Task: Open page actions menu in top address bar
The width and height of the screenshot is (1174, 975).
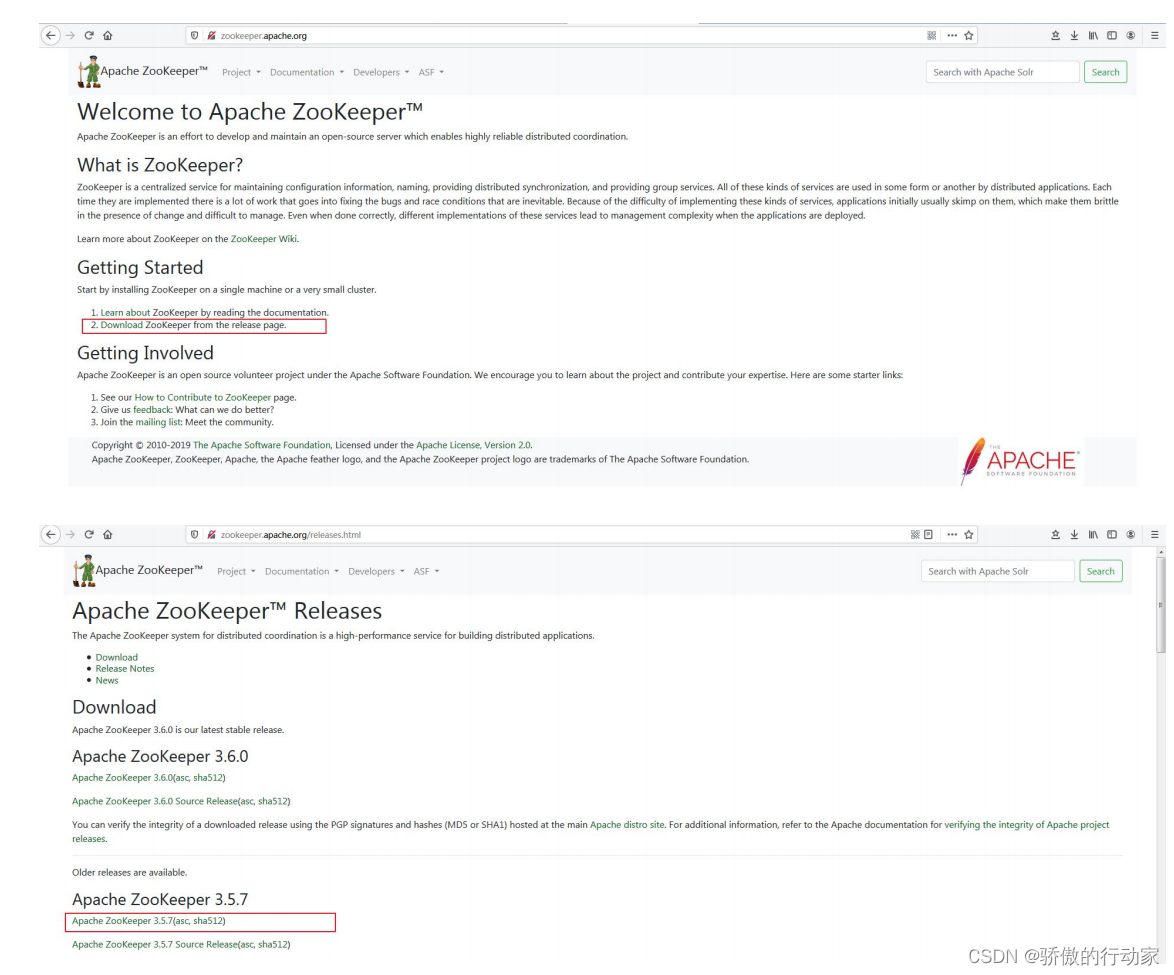Action: coord(952,35)
